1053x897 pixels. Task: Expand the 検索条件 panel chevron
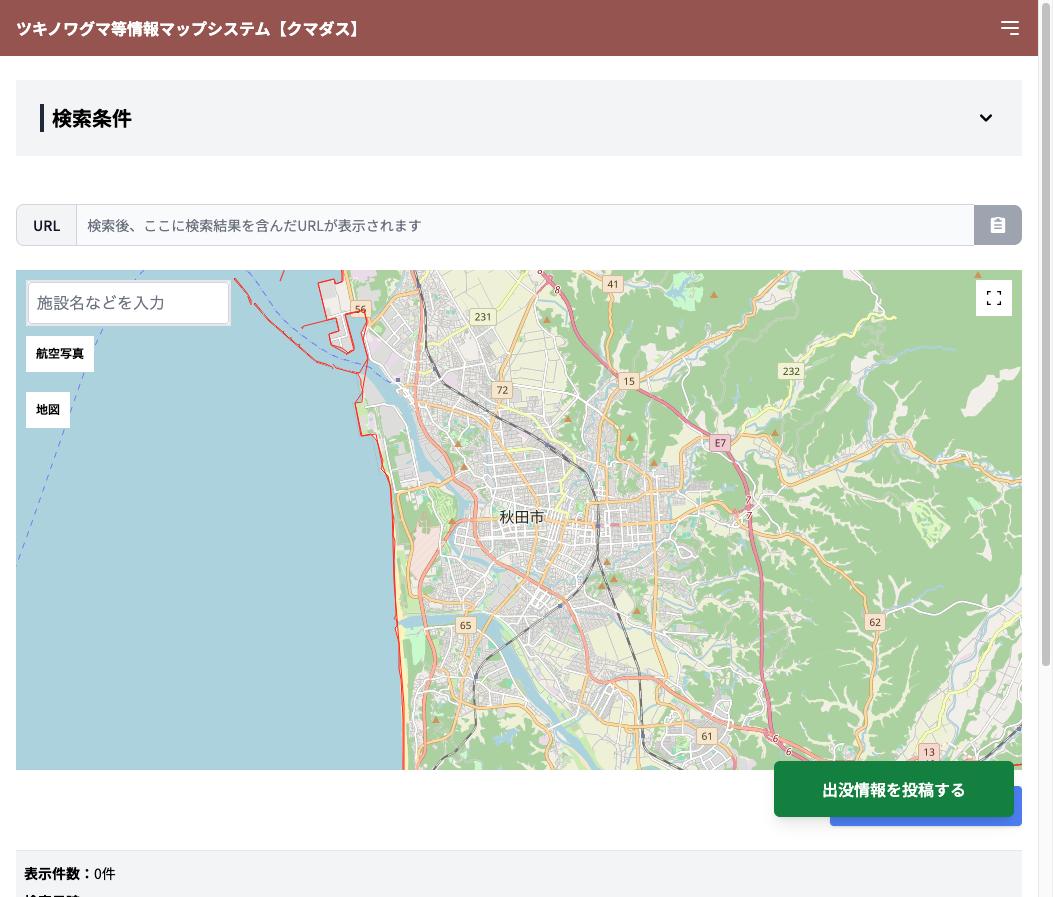(985, 118)
